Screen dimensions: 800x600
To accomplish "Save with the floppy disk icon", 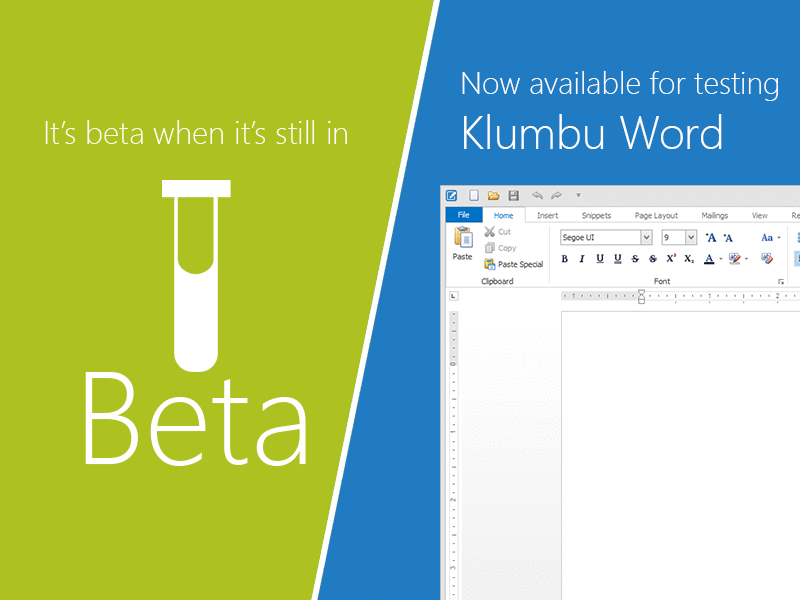I will pos(513,195).
